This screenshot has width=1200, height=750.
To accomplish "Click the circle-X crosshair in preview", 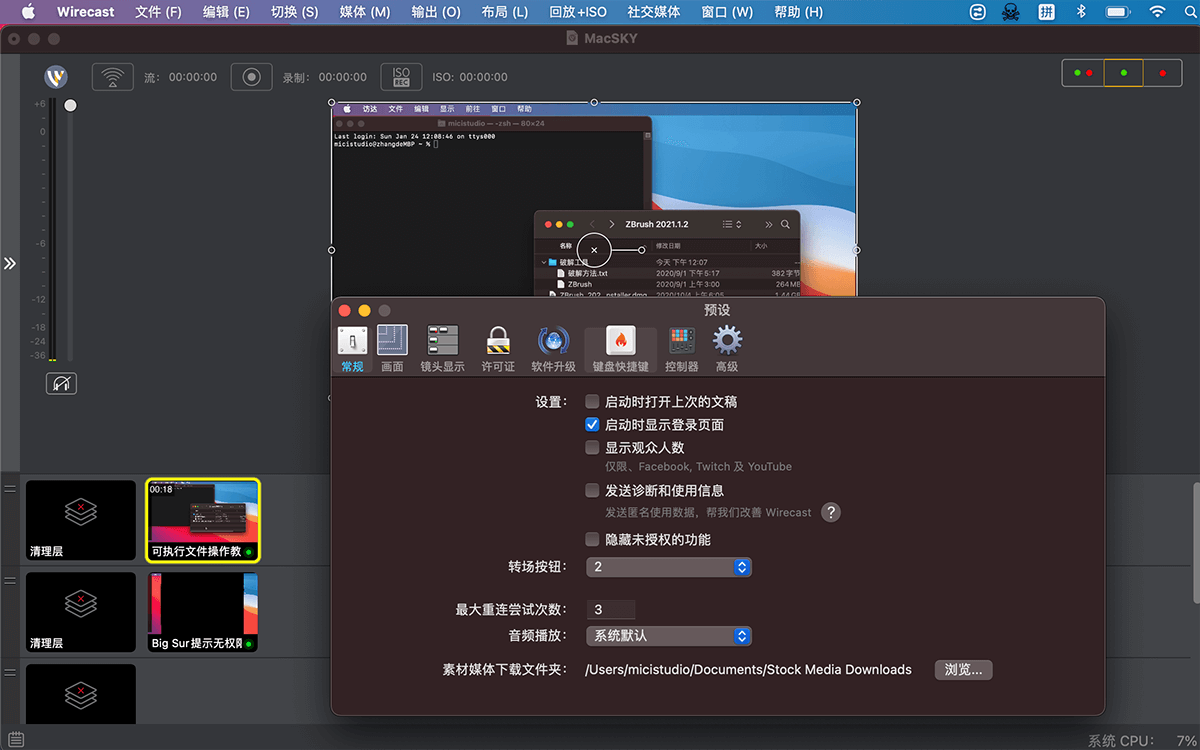I will 594,249.
